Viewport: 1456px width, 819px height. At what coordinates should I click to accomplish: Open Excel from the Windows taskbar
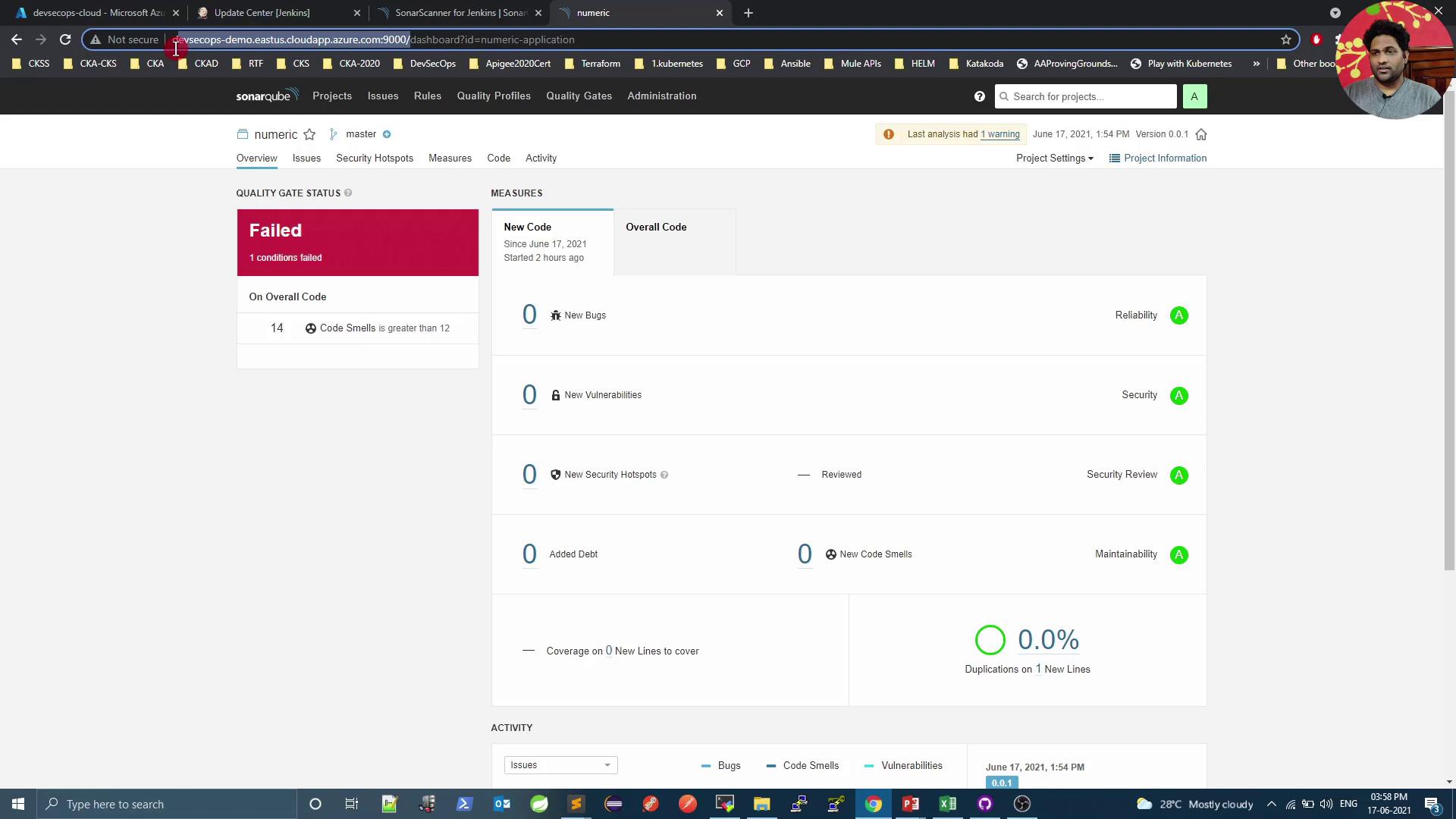tap(948, 804)
